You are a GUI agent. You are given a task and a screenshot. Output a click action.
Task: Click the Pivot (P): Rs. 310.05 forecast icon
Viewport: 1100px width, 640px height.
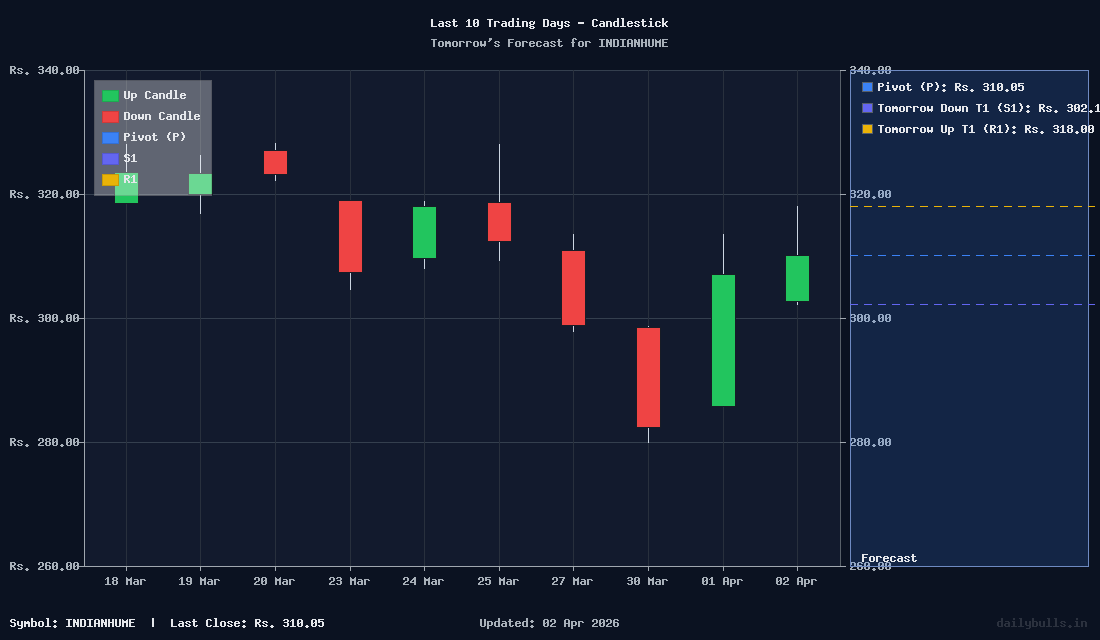(865, 87)
